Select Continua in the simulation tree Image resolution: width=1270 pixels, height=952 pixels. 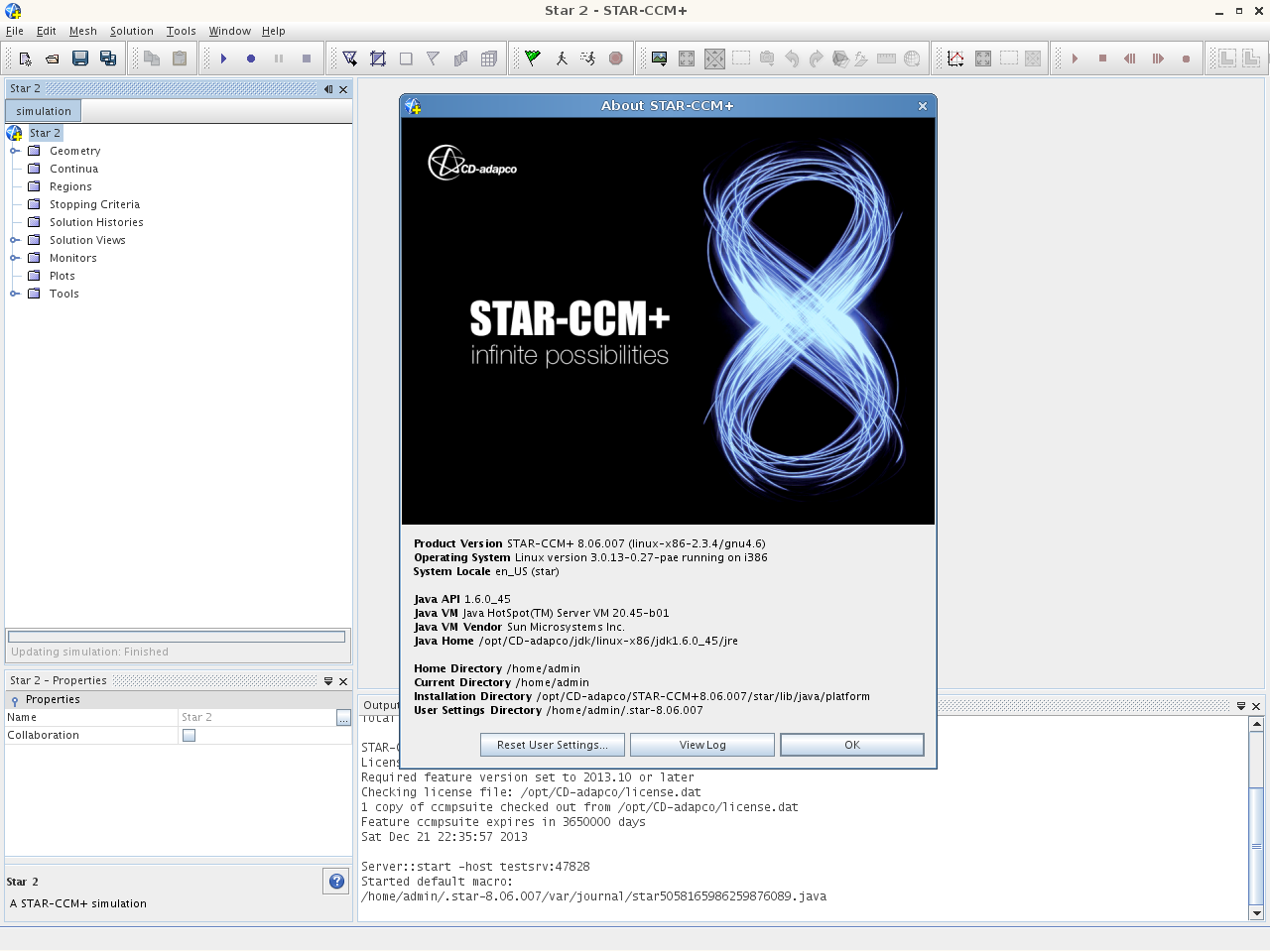pos(73,169)
